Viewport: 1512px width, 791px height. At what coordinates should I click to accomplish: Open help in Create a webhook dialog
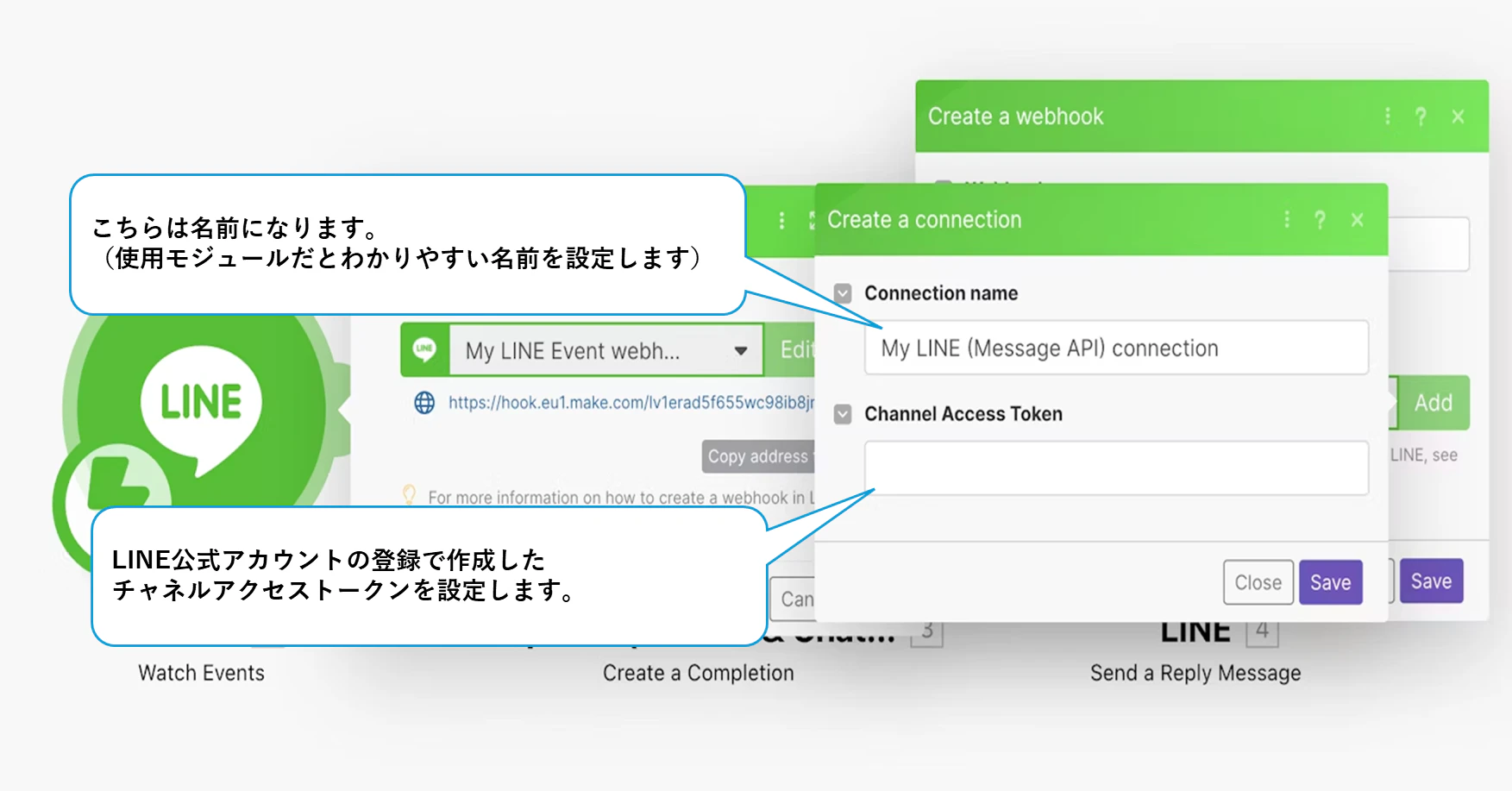click(x=1421, y=116)
